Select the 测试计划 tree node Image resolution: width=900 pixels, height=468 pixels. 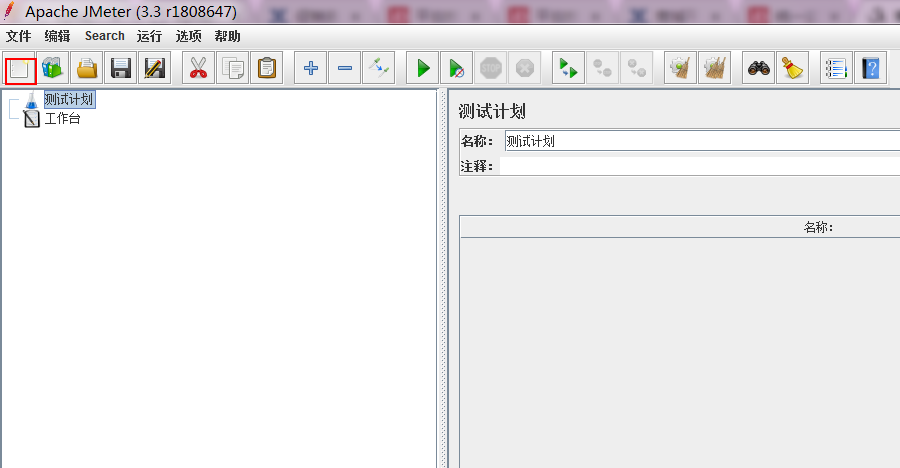coord(69,100)
